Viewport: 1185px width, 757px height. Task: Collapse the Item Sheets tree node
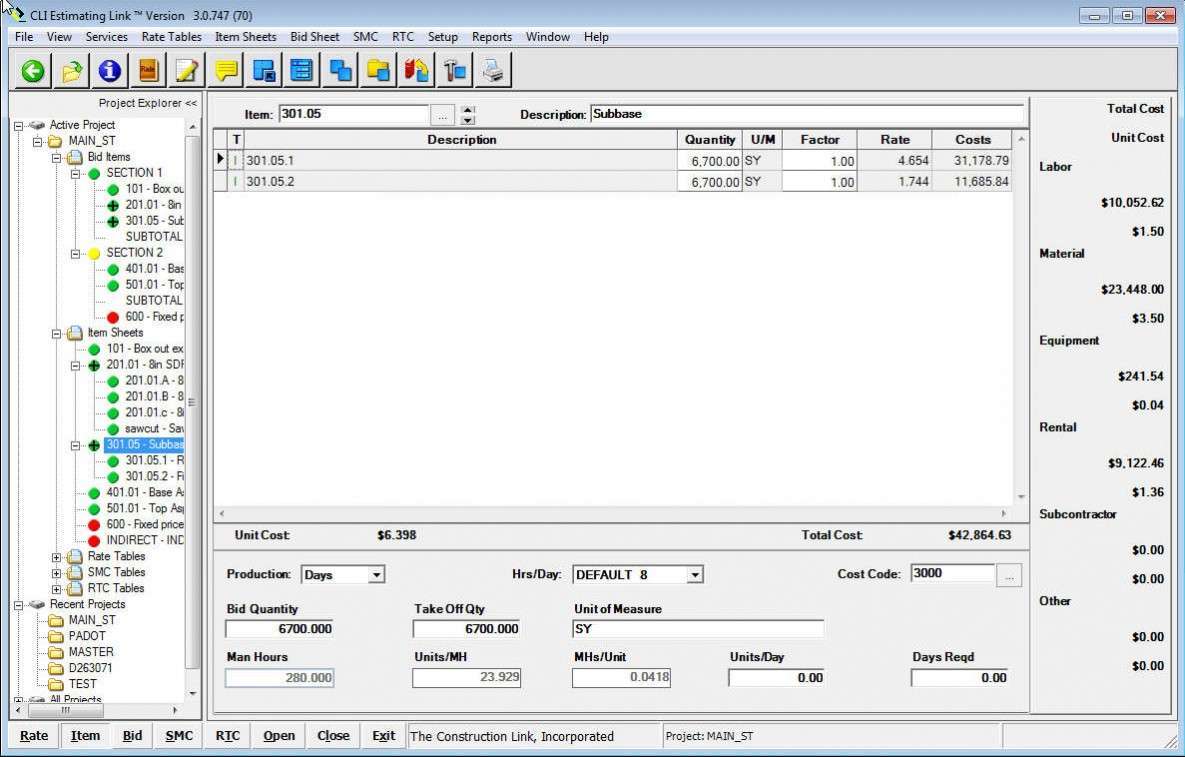56,333
